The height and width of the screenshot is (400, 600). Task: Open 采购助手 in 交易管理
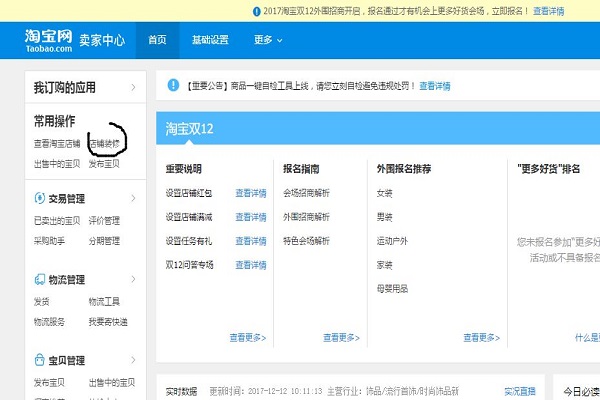click(49, 241)
